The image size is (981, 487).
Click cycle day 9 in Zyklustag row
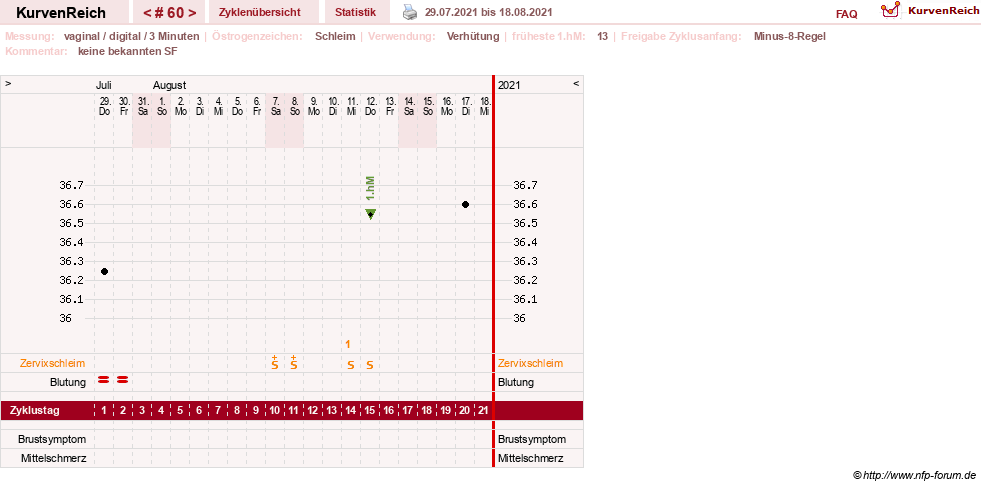pos(256,411)
